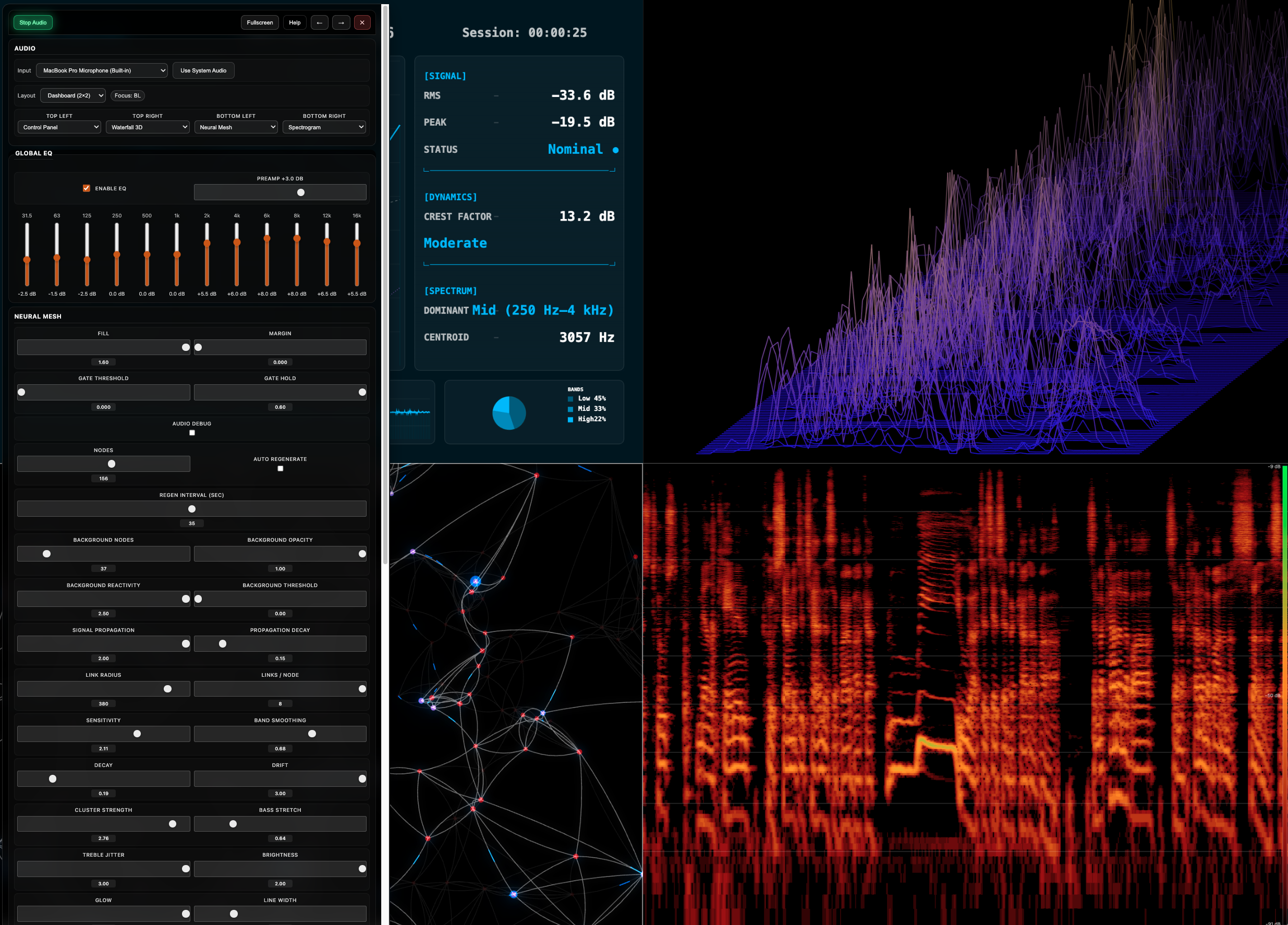Adjust the Sensitivity slider

[136, 734]
